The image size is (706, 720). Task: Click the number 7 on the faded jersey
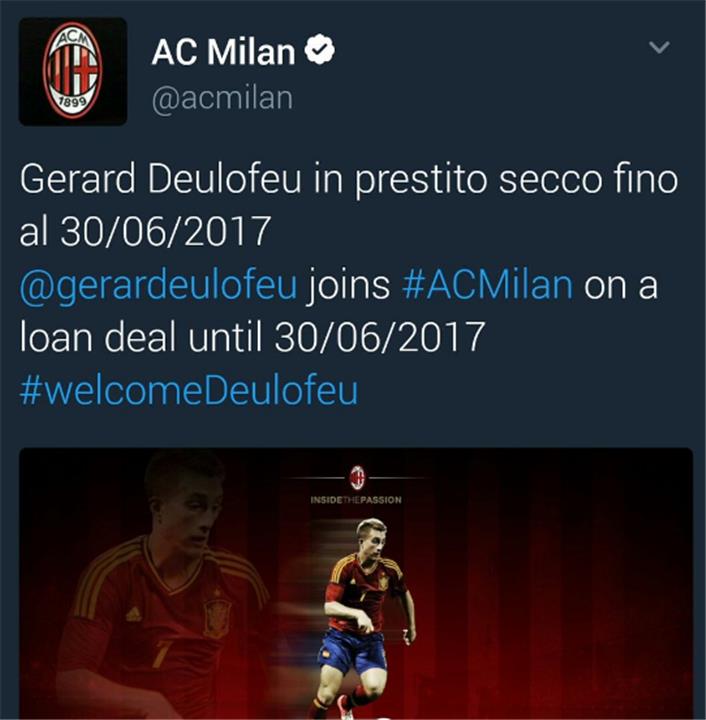(x=160, y=654)
